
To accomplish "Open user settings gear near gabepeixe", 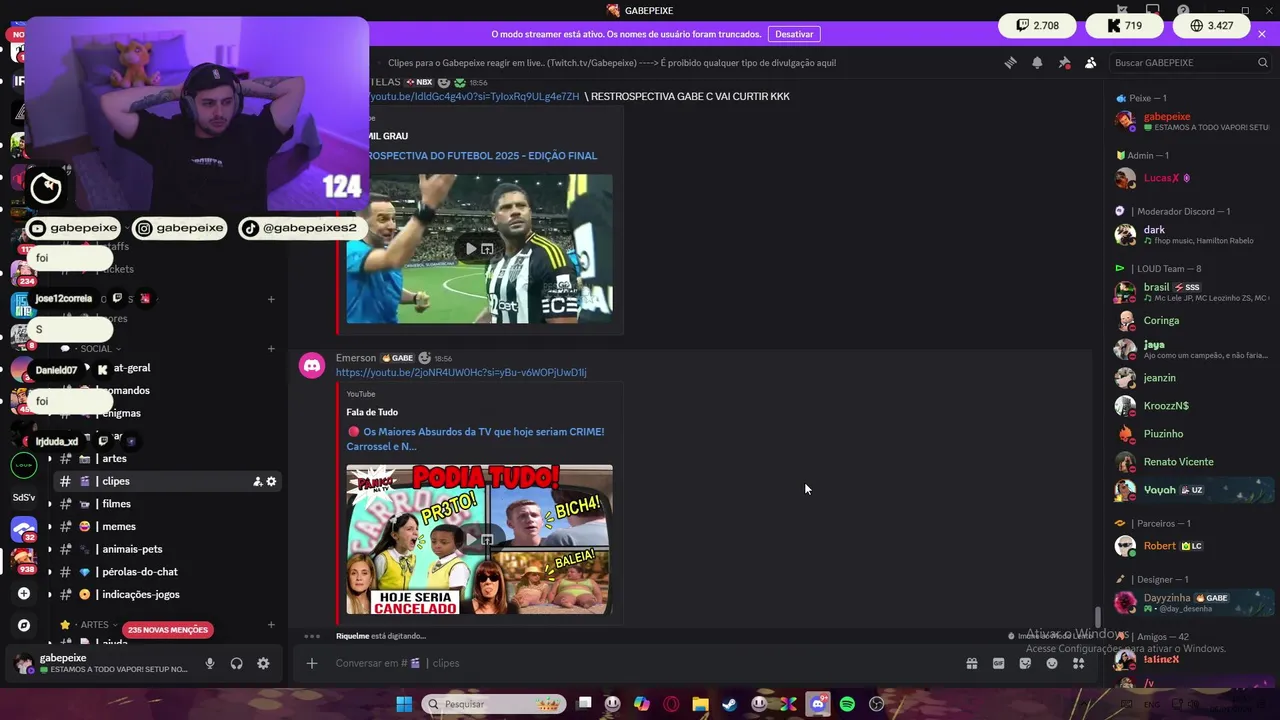I will [x=263, y=663].
